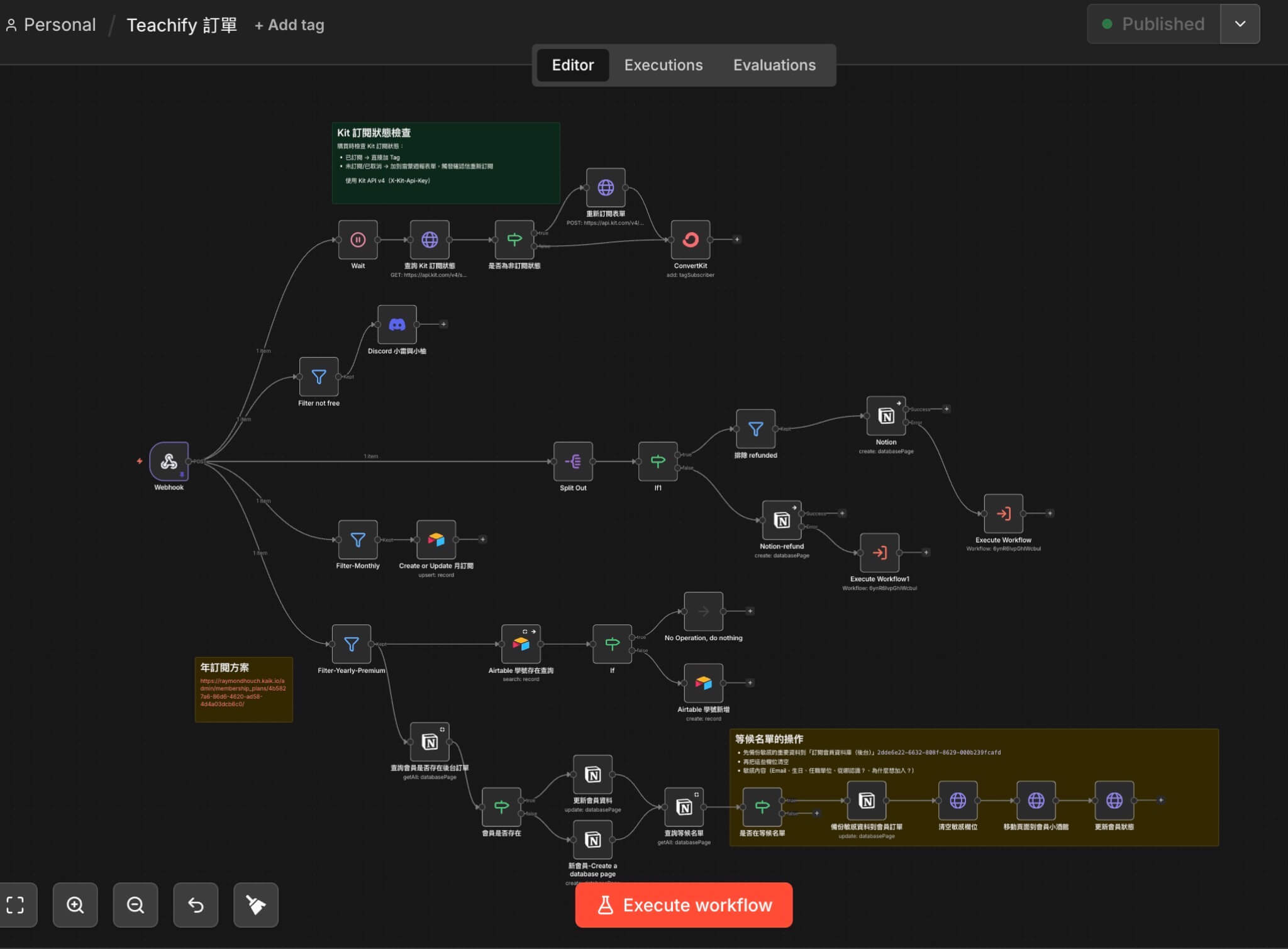
Task: Switch to the Executions tab
Action: 663,65
